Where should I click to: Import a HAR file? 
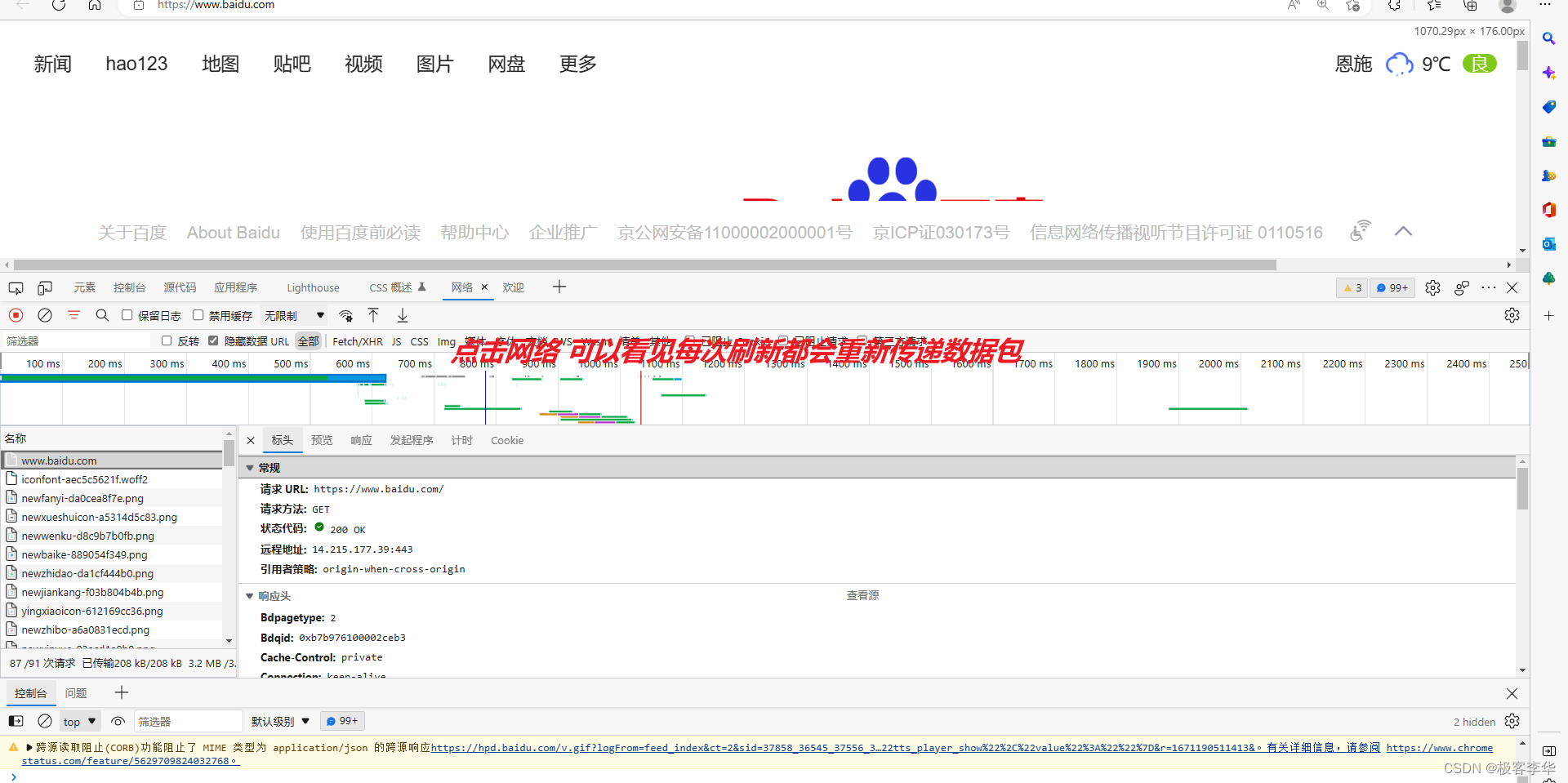tap(373, 315)
